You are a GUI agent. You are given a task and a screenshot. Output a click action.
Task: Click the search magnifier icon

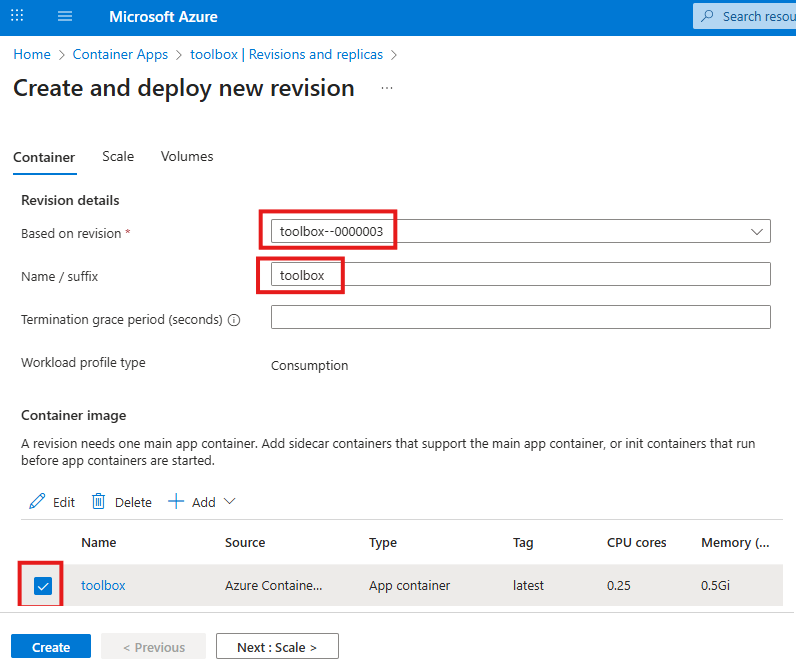point(708,17)
